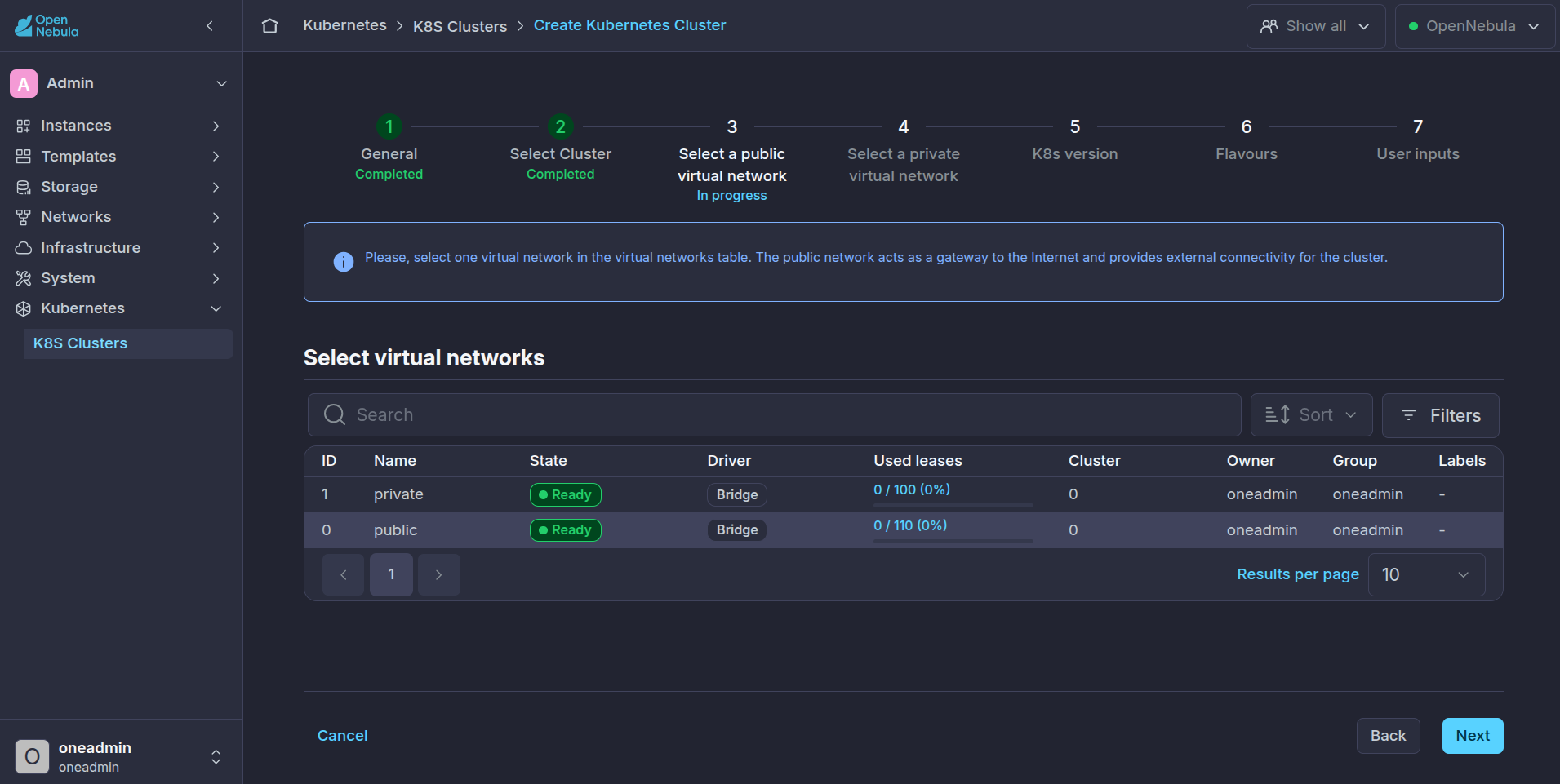Open the Instances menu label

pos(76,126)
